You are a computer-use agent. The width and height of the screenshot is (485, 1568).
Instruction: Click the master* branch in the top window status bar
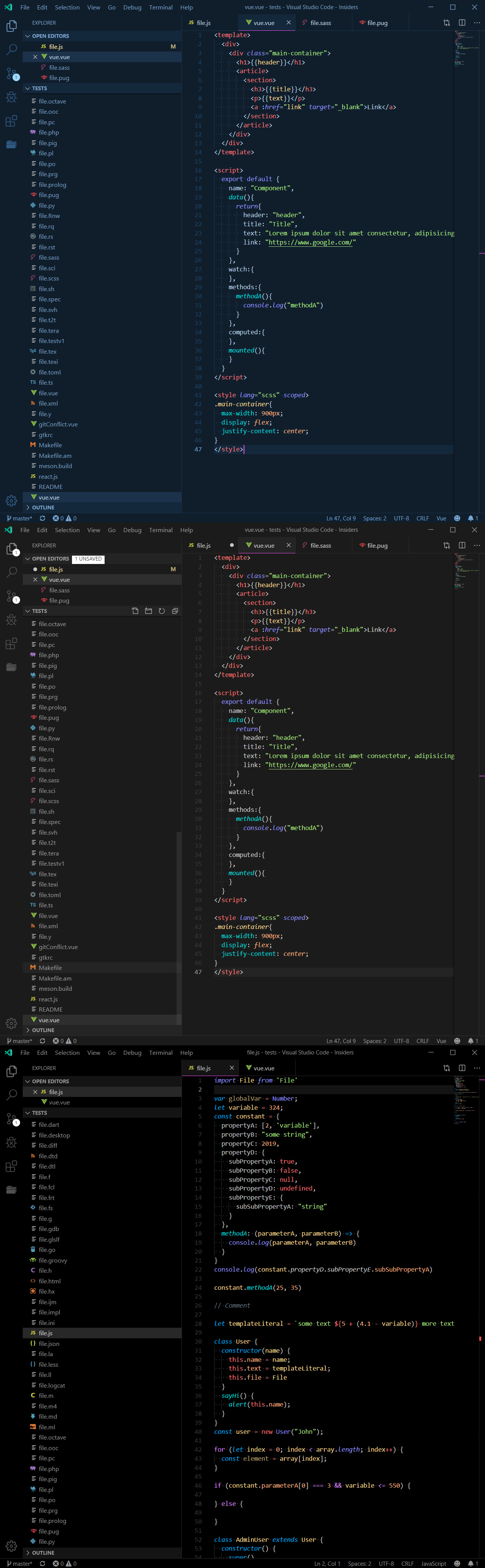point(19,518)
